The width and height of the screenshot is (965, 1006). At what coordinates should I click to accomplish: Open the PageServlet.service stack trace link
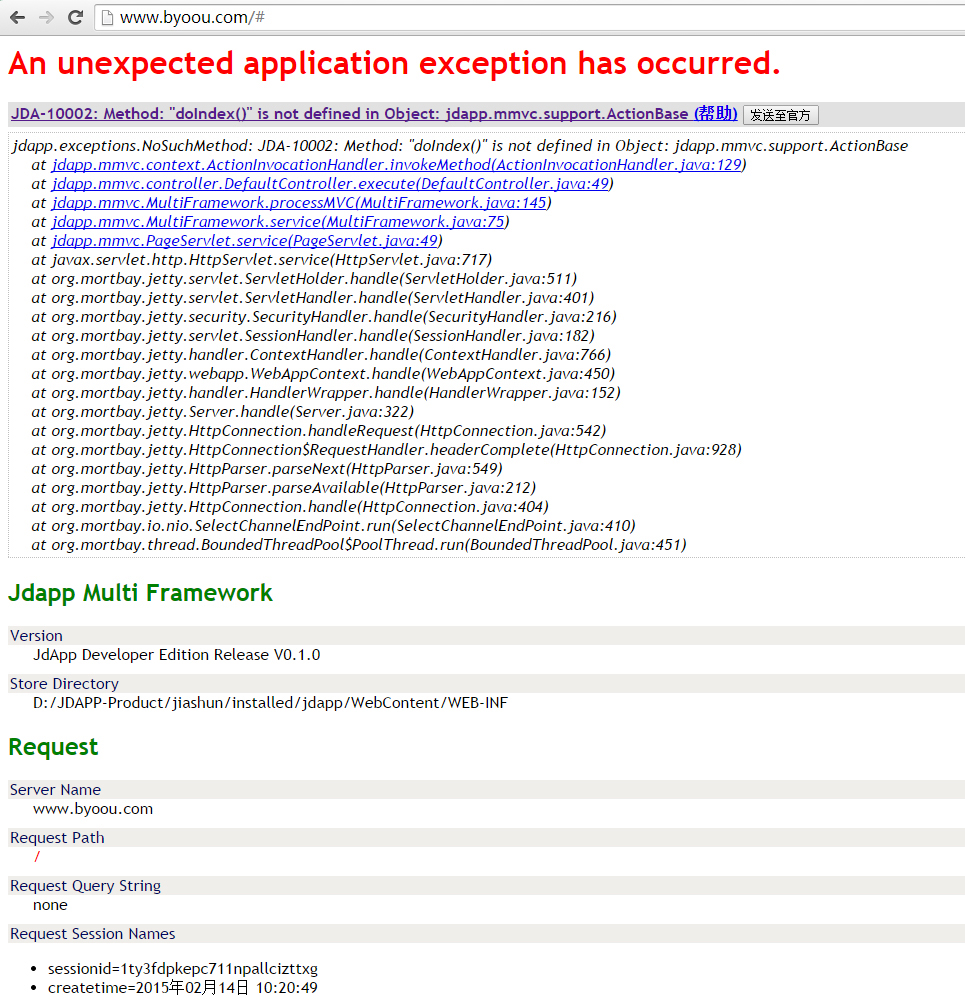coord(245,241)
